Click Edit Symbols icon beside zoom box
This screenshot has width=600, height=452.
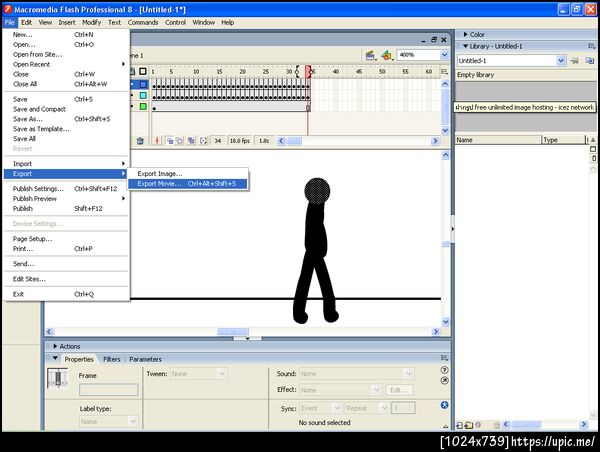tap(387, 55)
